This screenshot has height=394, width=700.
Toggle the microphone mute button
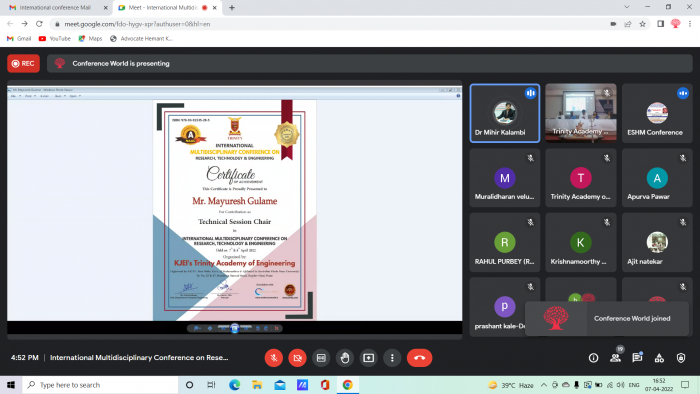coord(274,358)
